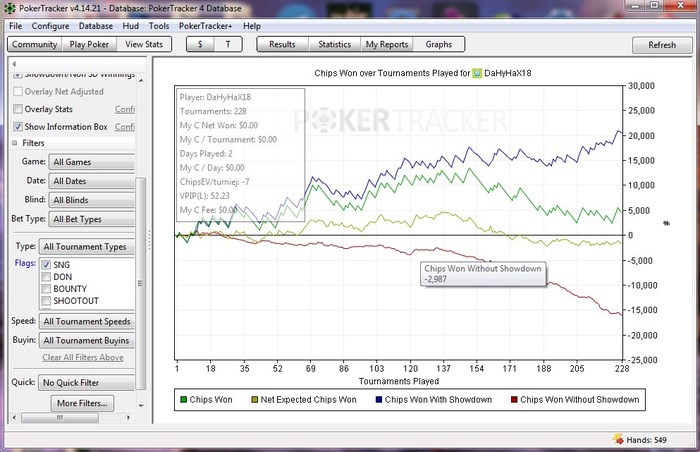Switch to the Community tab
The width and height of the screenshot is (700, 452).
[x=34, y=44]
